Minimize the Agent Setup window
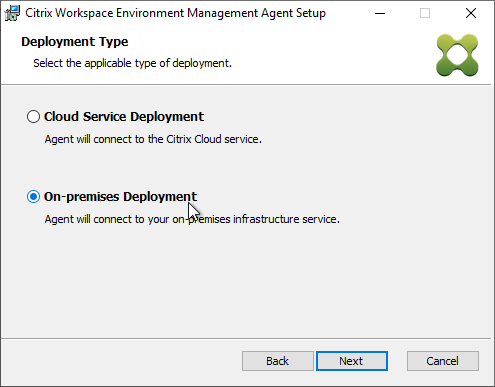Screen dimensions: 495x387 coord(380,13)
